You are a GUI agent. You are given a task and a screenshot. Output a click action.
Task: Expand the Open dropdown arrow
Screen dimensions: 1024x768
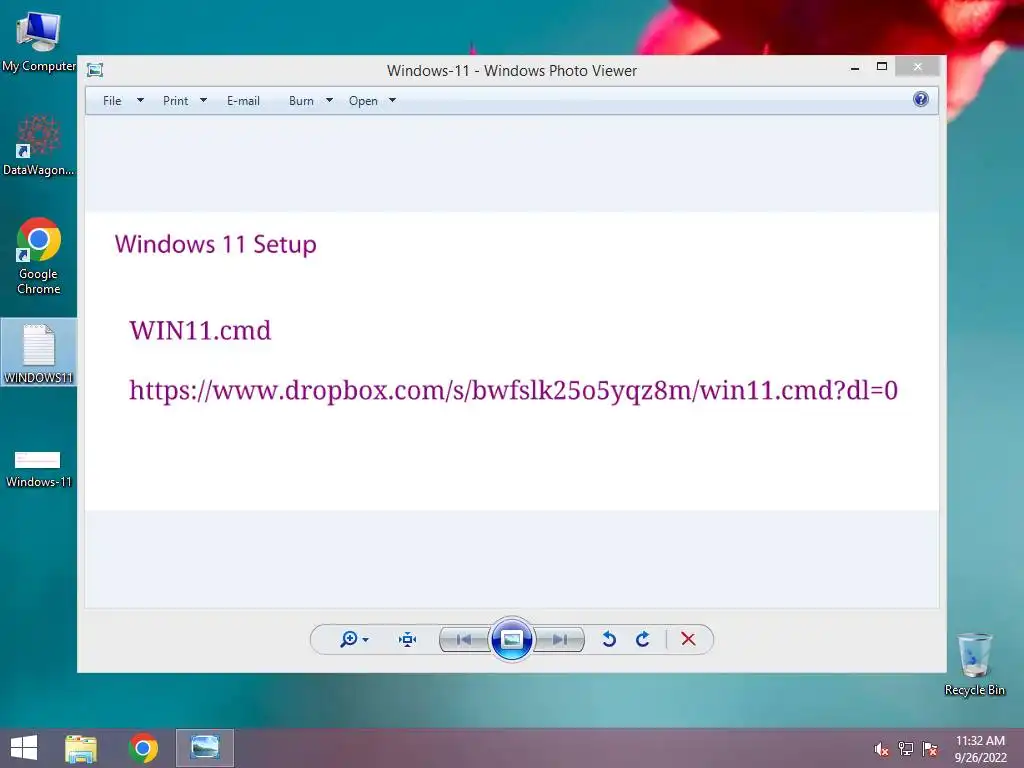tap(392, 101)
